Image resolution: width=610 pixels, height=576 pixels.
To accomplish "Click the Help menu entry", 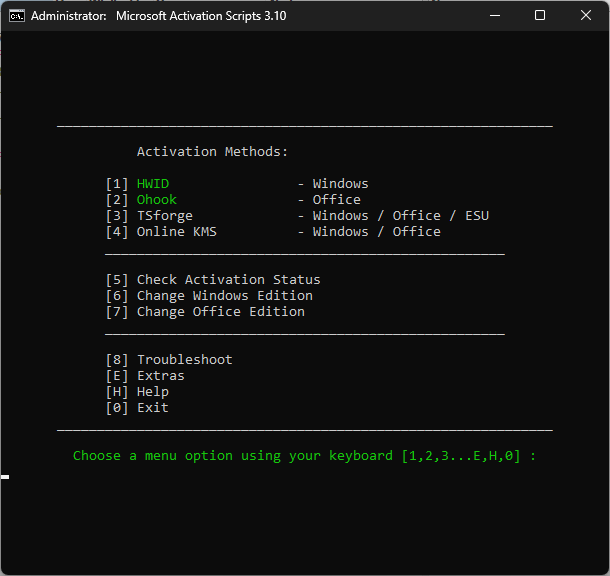I will [153, 392].
